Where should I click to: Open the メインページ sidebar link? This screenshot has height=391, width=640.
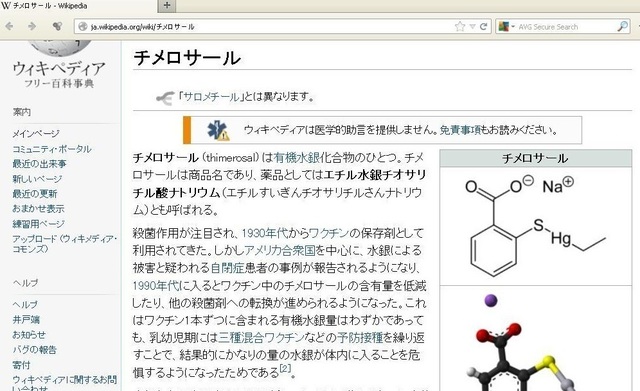(36, 133)
